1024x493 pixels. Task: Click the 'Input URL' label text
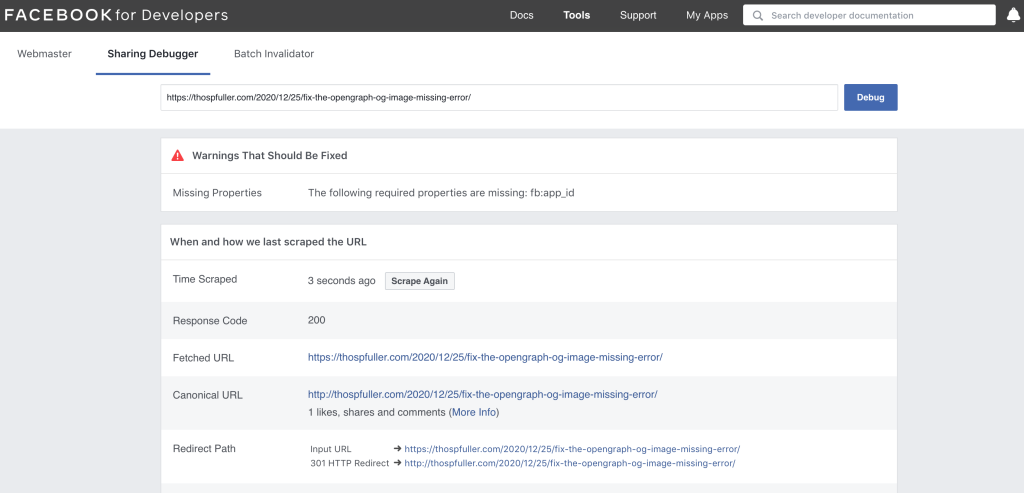[330, 449]
